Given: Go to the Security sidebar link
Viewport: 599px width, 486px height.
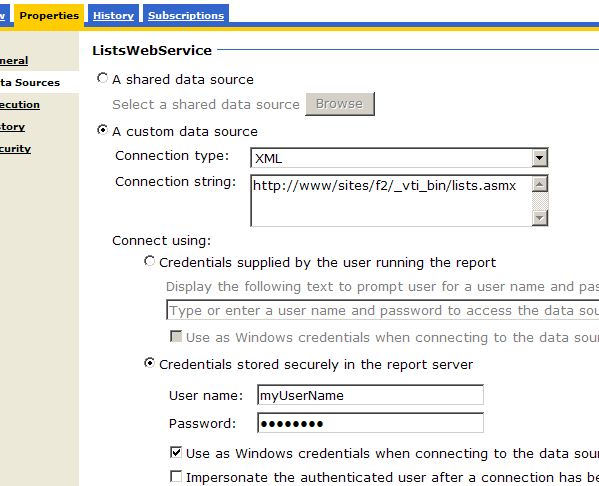Looking at the screenshot, I should [15, 149].
